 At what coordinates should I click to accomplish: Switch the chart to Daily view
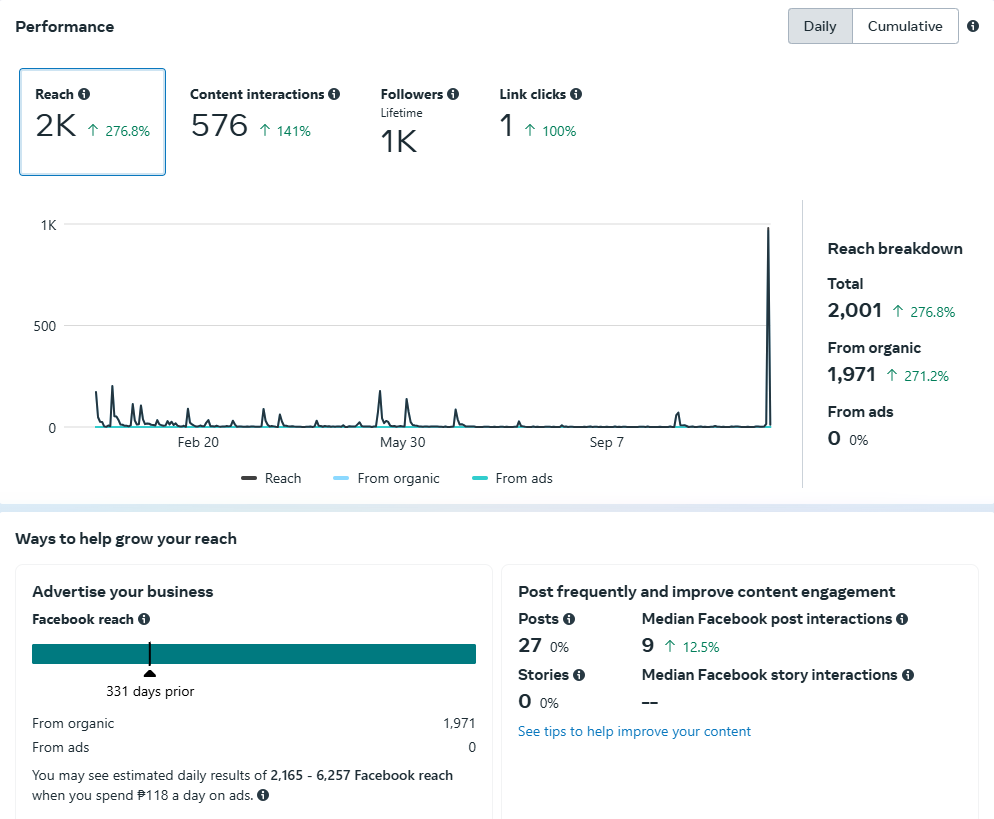coord(820,26)
